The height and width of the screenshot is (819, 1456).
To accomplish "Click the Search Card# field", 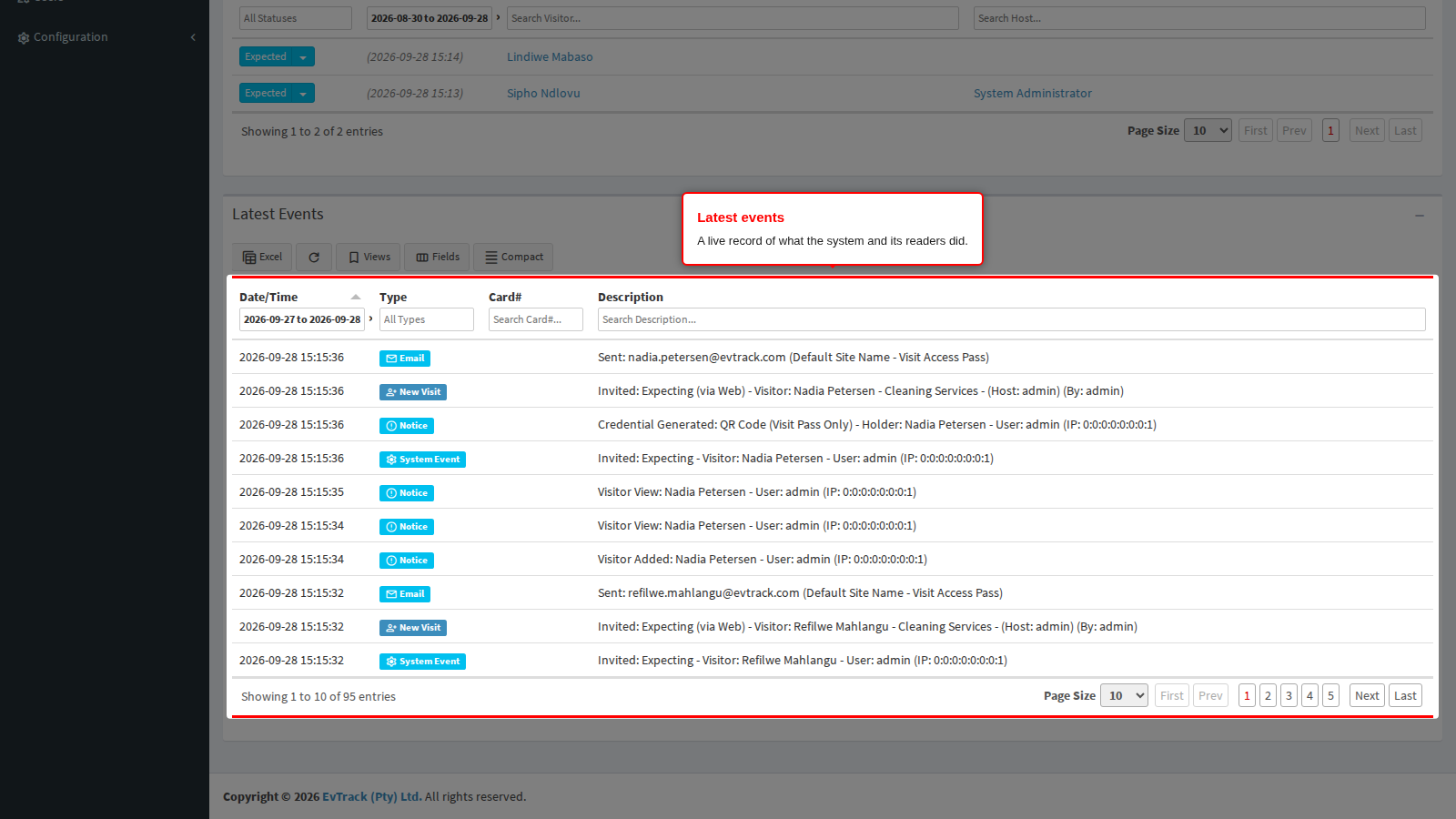I will pos(536,319).
